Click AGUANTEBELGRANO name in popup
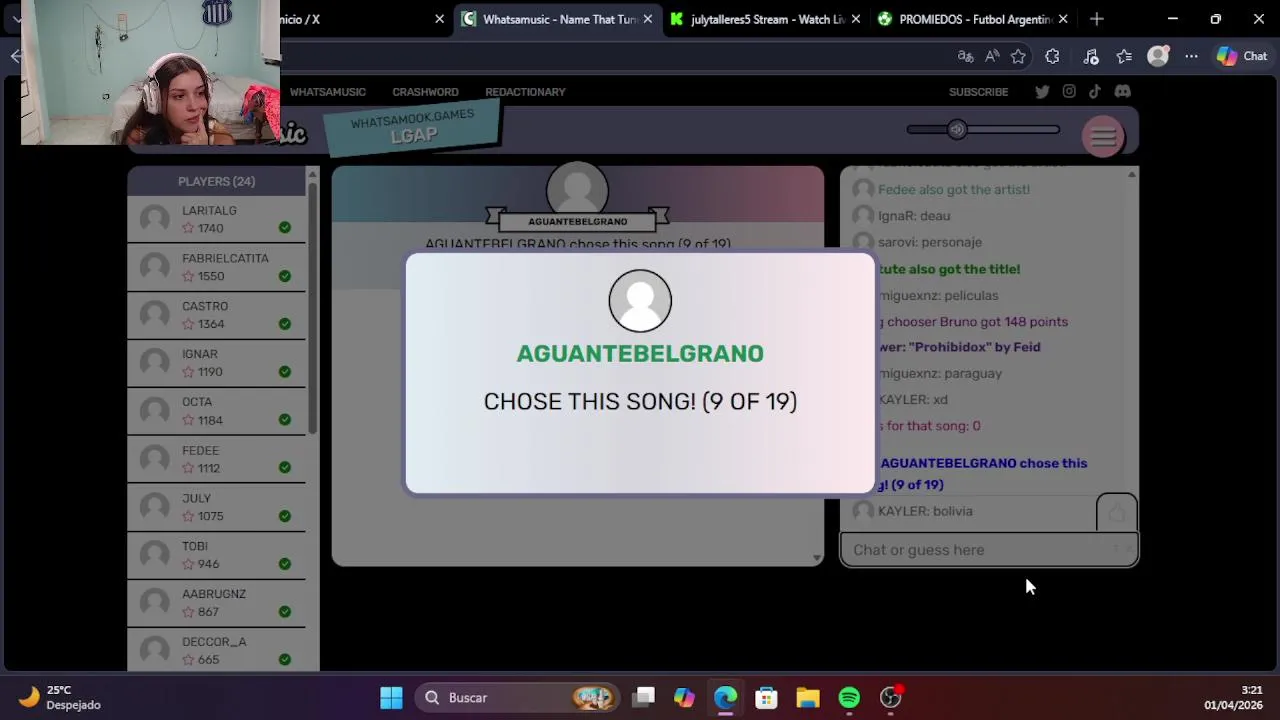This screenshot has height=720, width=1280. coord(640,353)
